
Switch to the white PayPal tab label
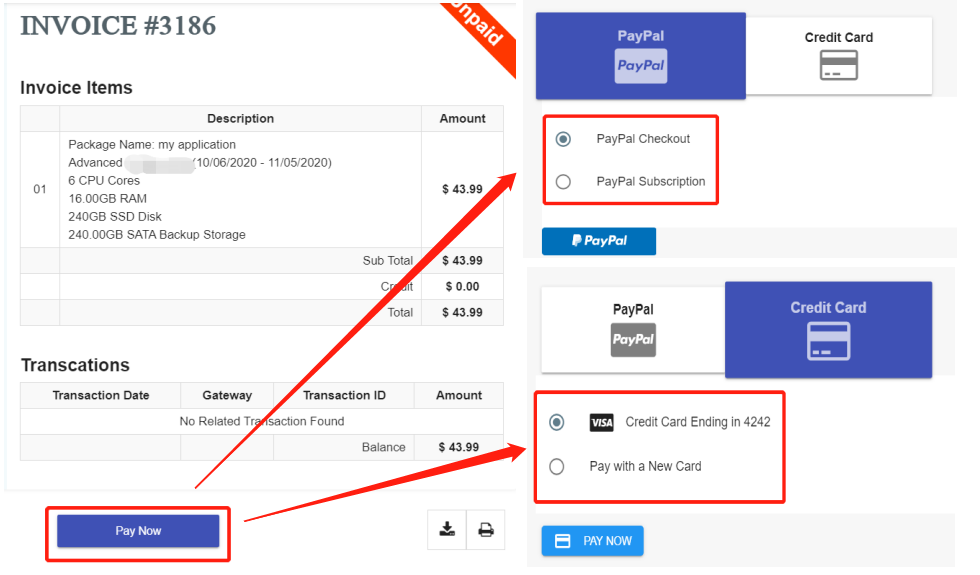633,310
